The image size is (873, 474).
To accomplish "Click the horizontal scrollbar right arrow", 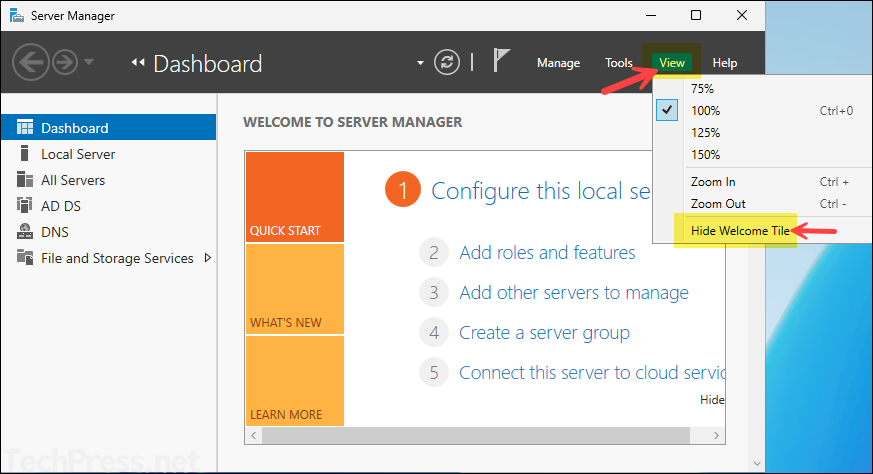I will tap(717, 436).
